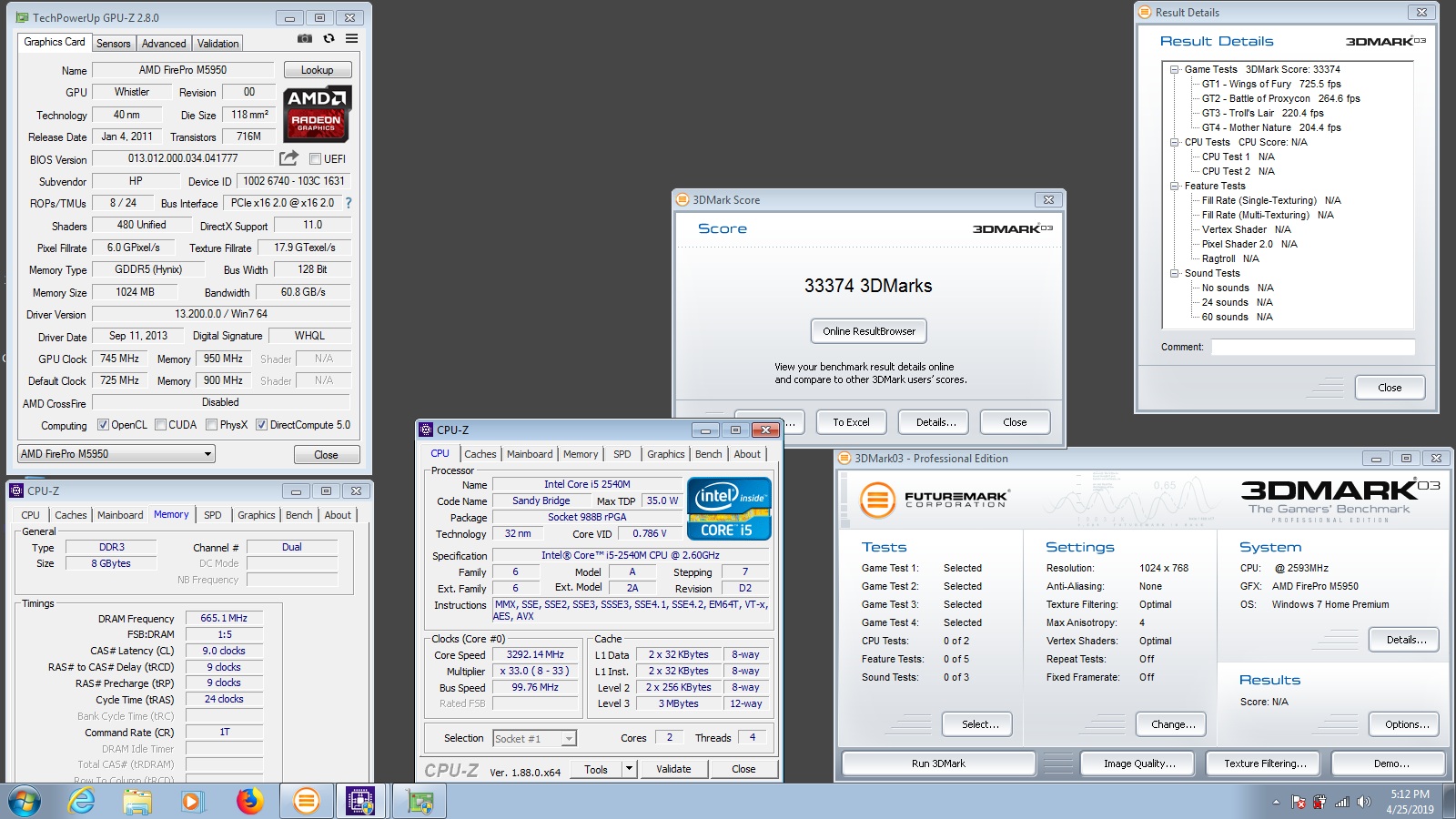Click Intel Core i5 logo in CPU-Z
The width and height of the screenshot is (1456, 819).
pos(729,509)
